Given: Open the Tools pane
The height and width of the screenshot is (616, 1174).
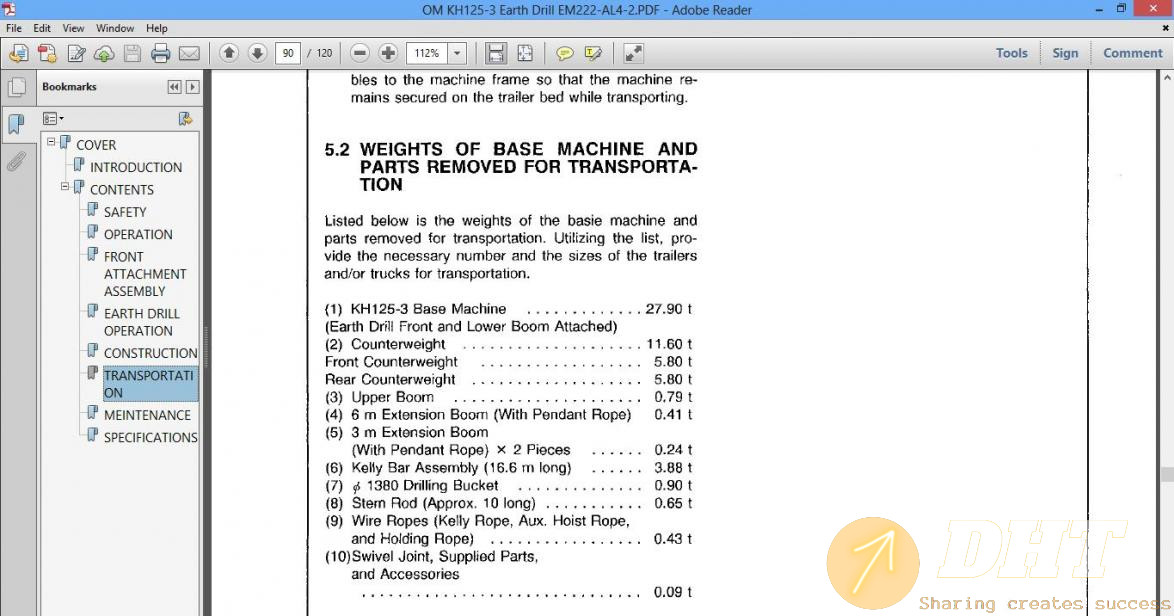Looking at the screenshot, I should (1012, 53).
